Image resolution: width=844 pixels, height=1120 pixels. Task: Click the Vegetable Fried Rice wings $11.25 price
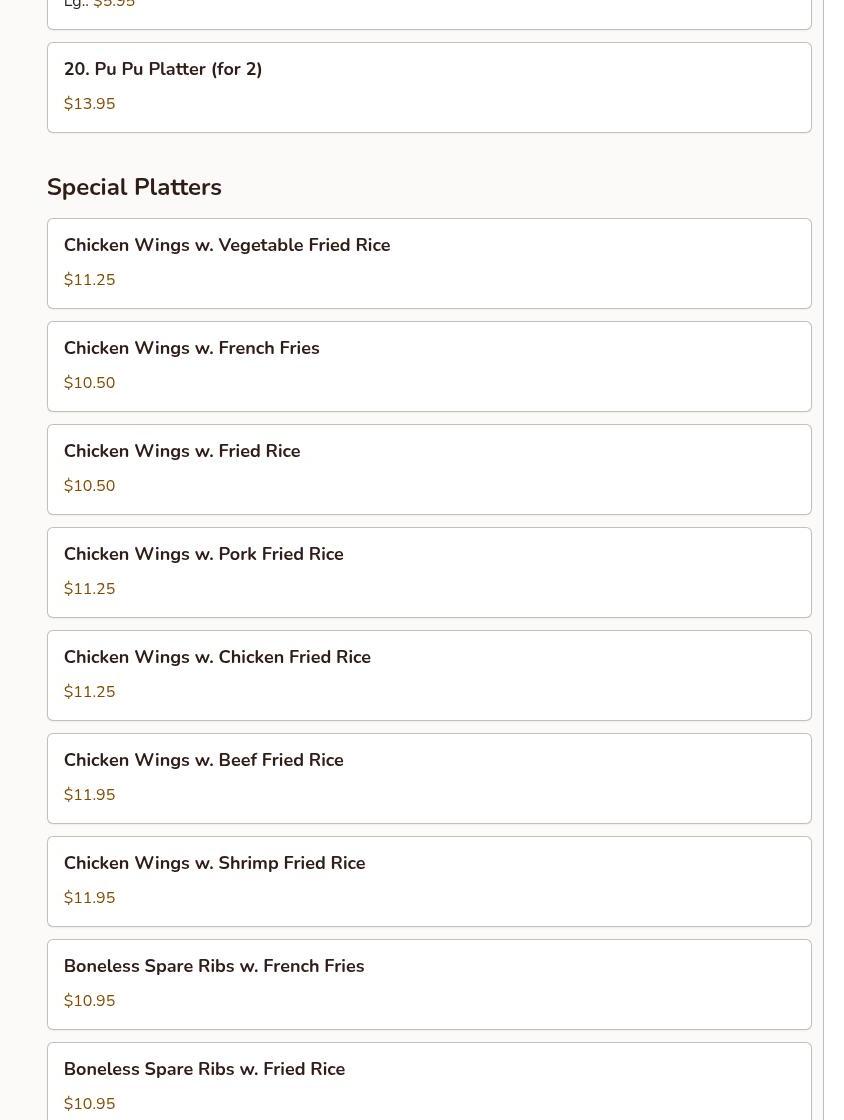tap(89, 281)
